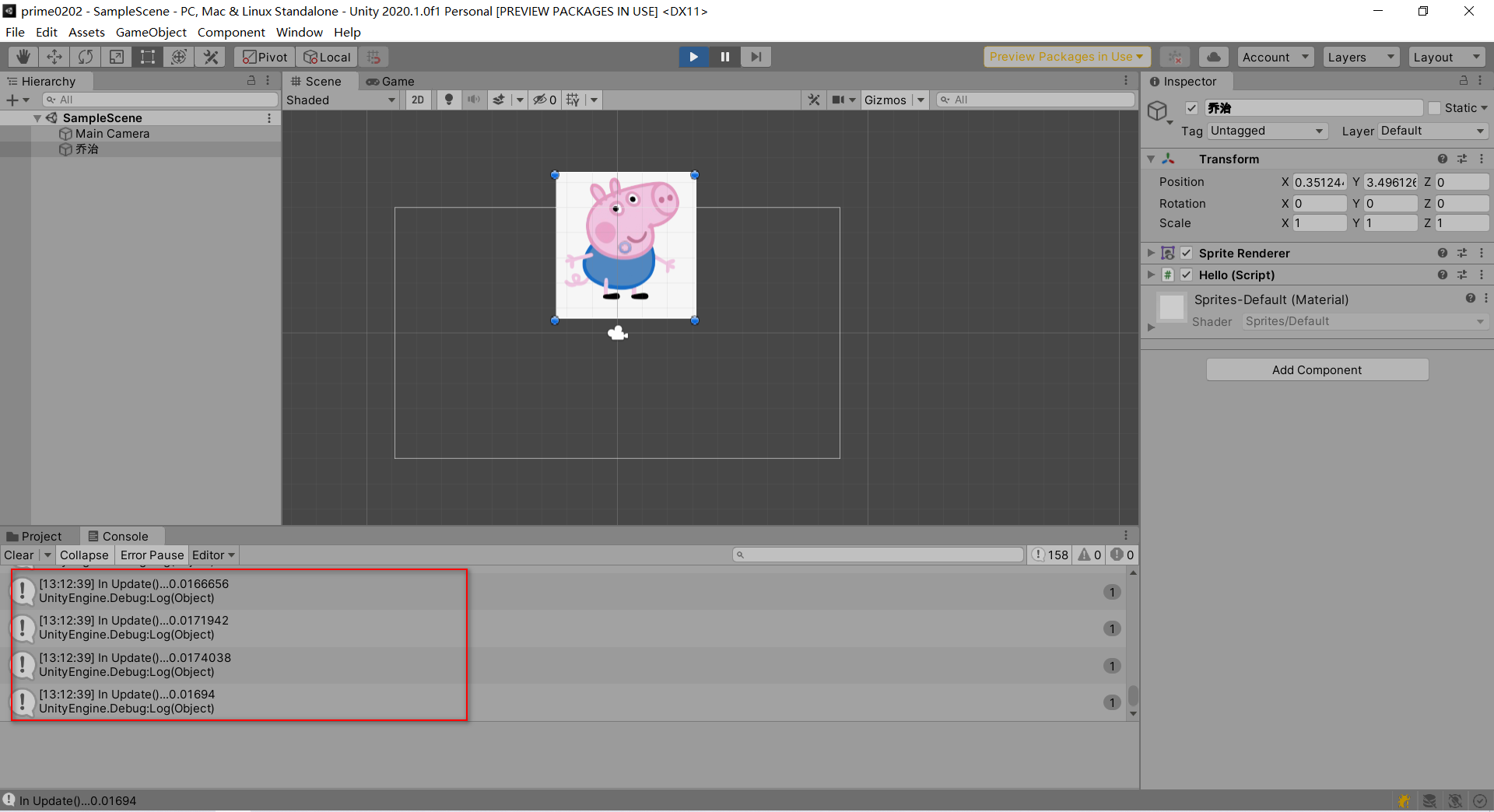Toggle the 158 info messages filter
The width and height of the screenshot is (1494, 812).
click(1050, 555)
